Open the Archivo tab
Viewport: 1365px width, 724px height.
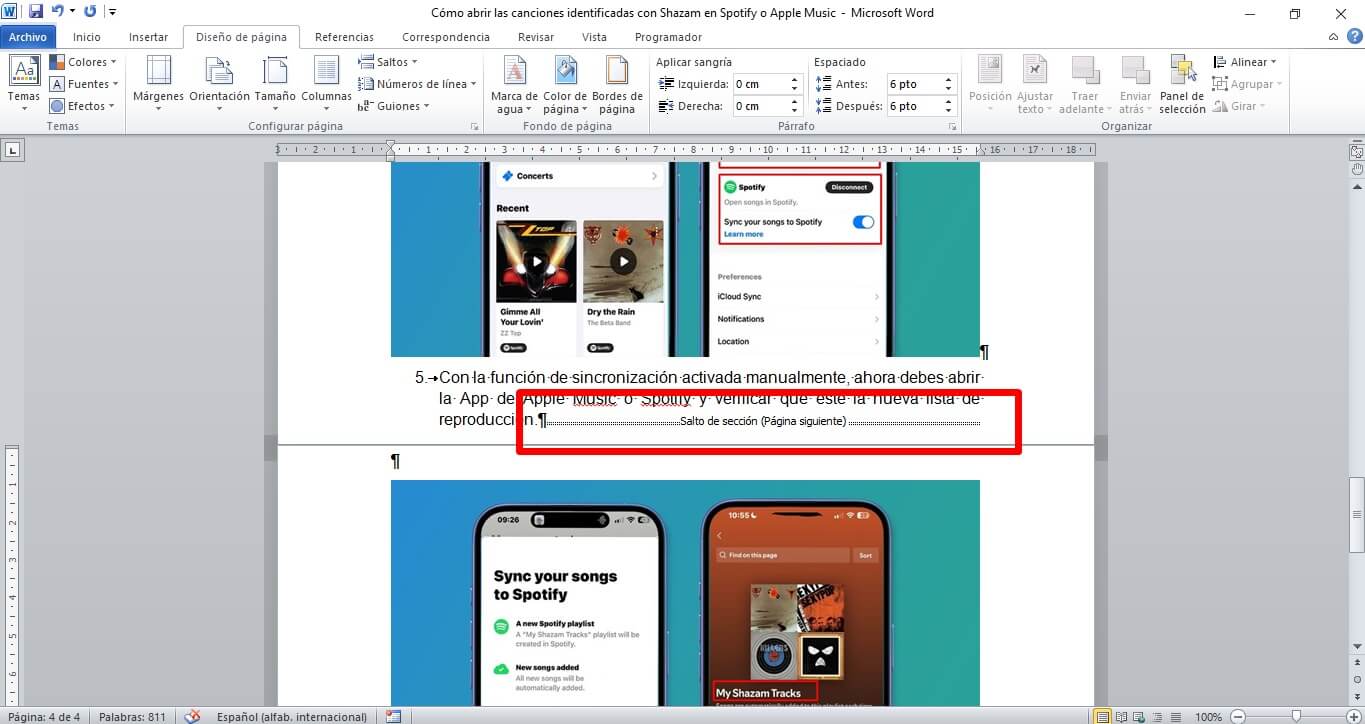tap(28, 37)
